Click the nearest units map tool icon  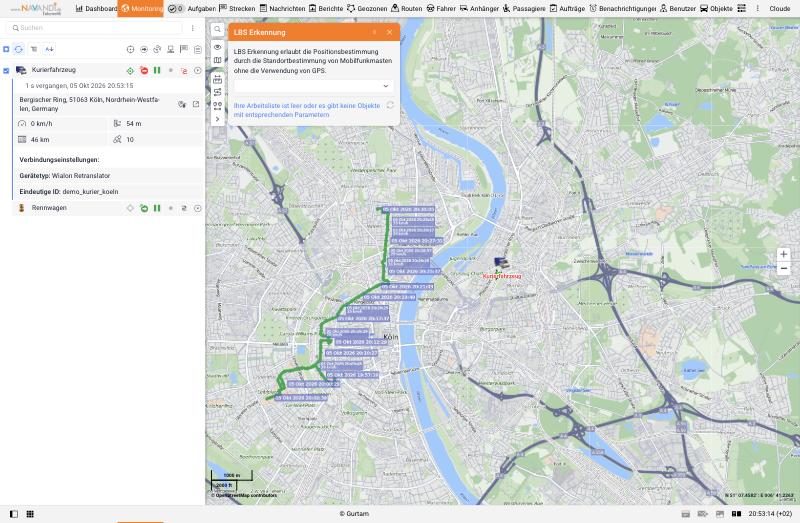217,106
